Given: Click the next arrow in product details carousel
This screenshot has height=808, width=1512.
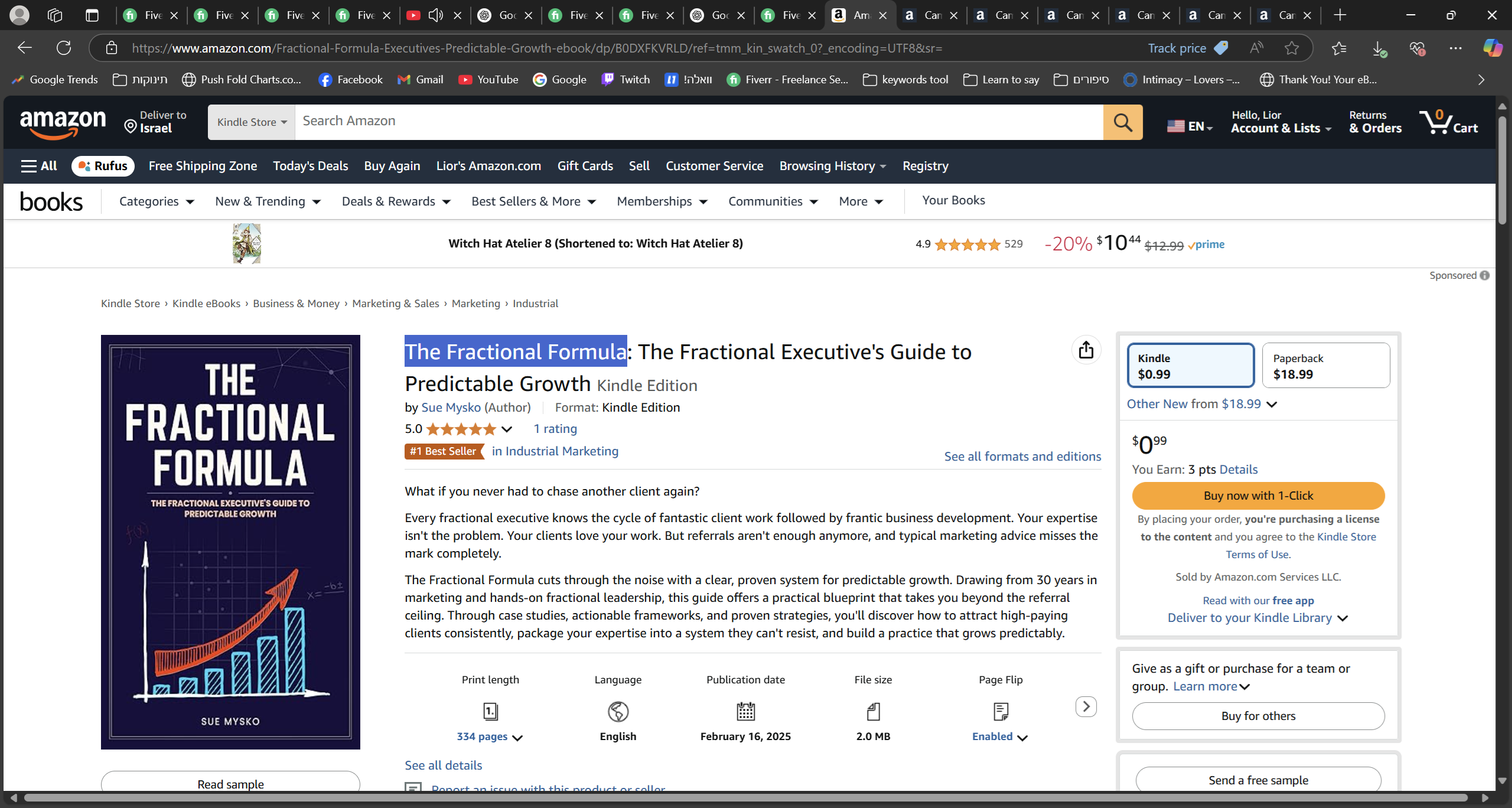Looking at the screenshot, I should coord(1086,706).
